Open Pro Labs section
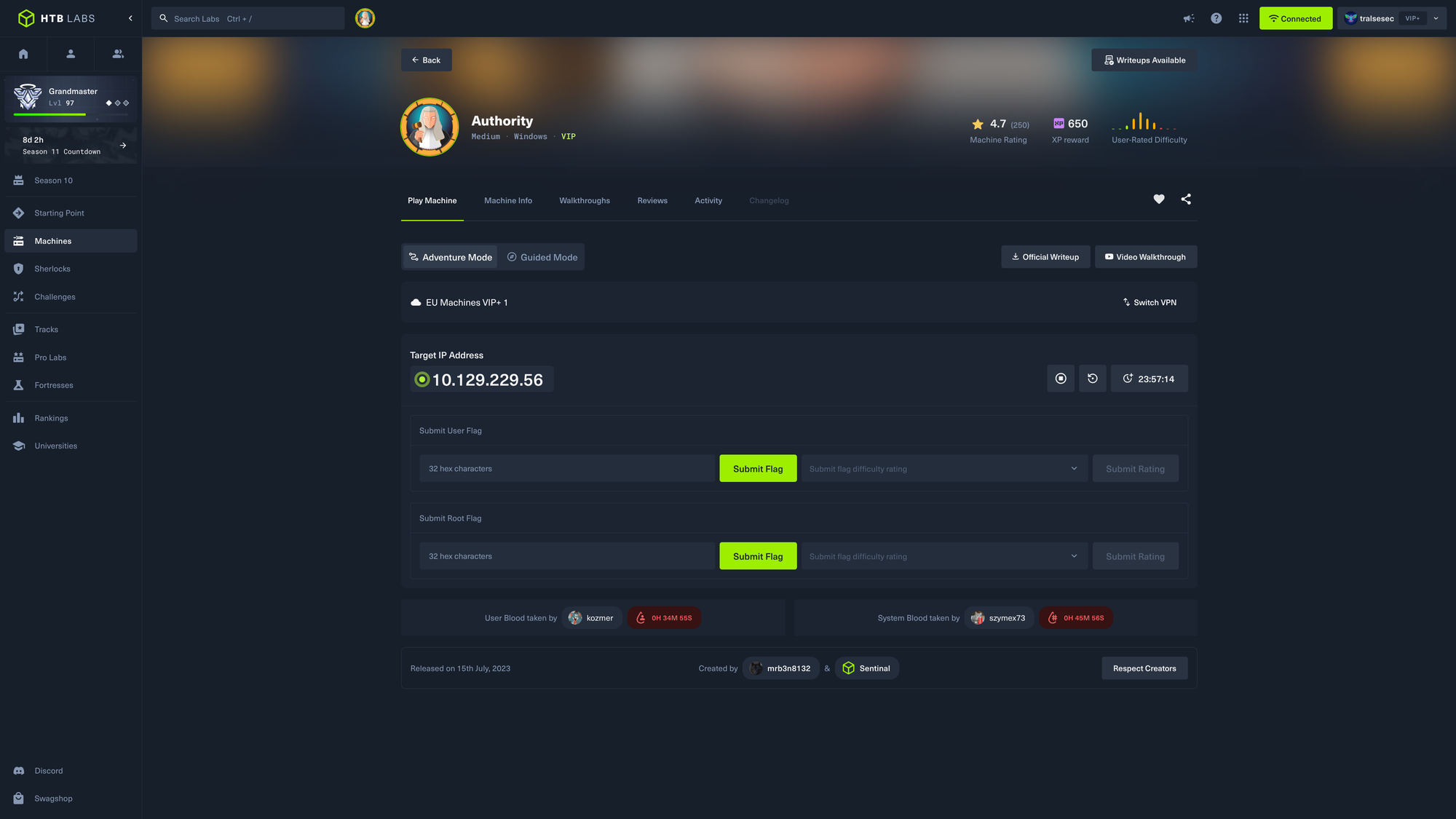This screenshot has height=819, width=1456. tap(71, 357)
